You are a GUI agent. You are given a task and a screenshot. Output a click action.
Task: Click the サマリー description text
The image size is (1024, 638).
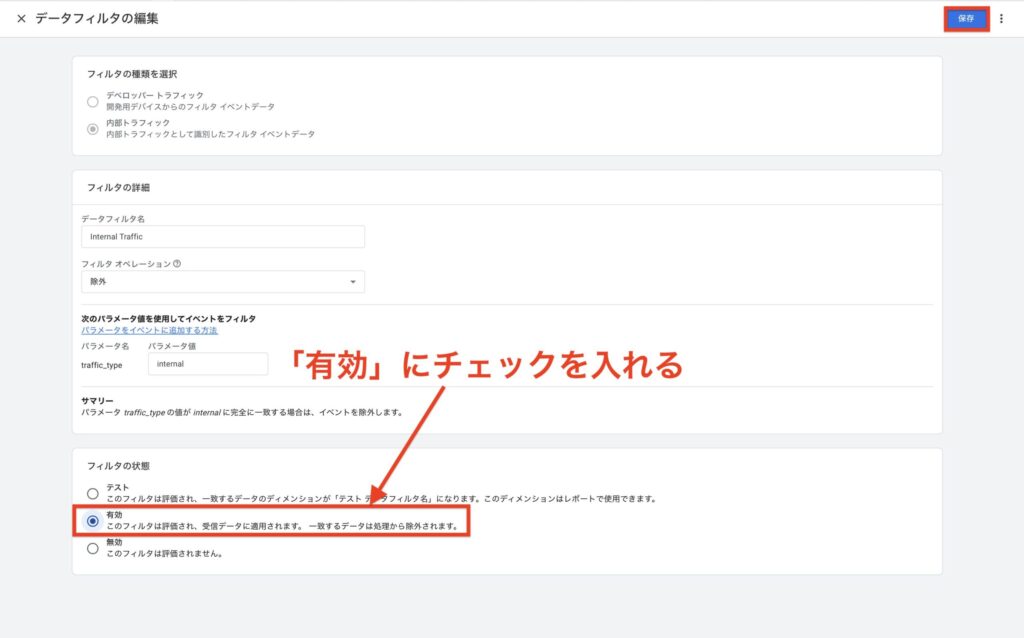tap(240, 412)
